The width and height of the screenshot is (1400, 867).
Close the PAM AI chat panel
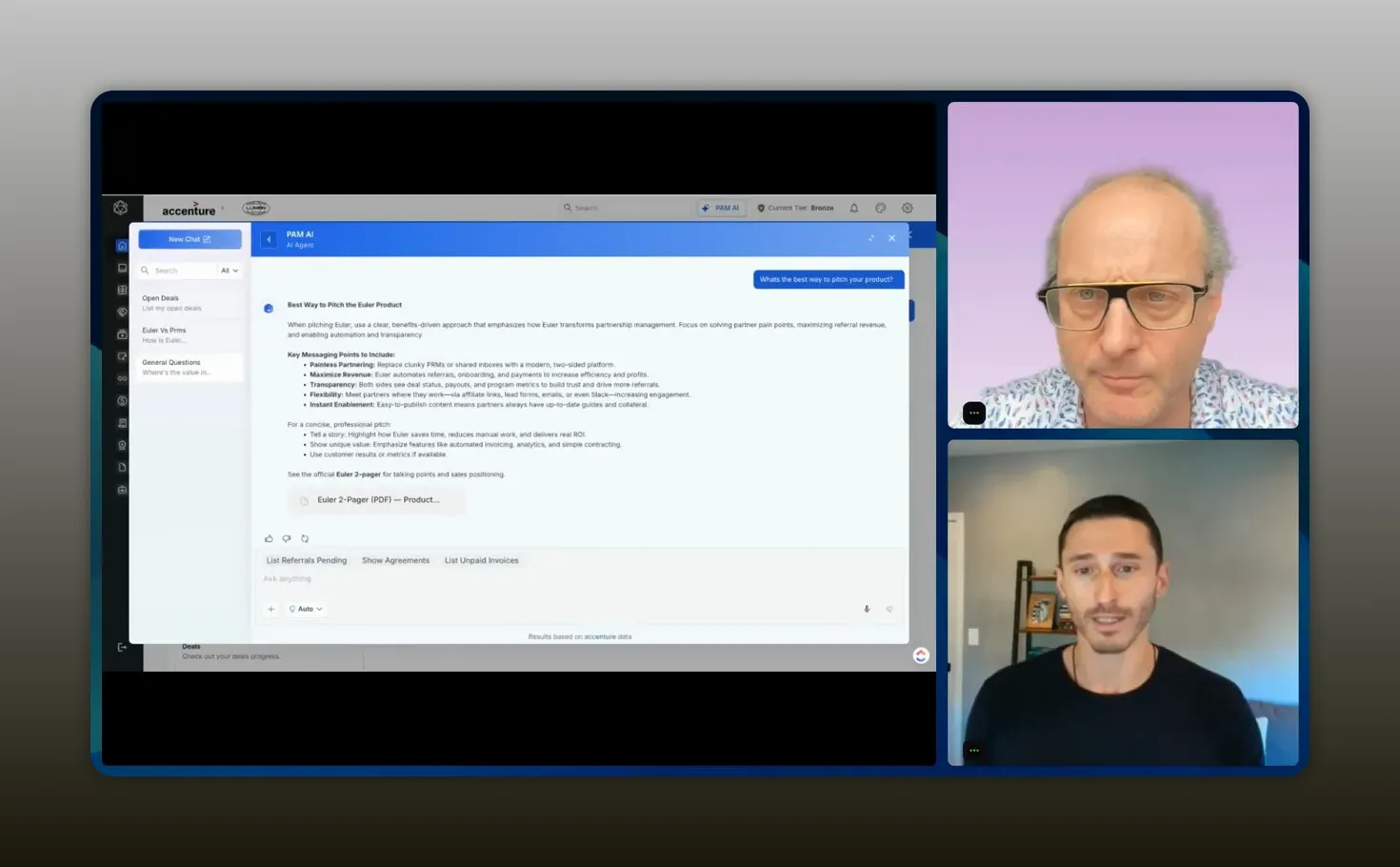[x=891, y=238]
